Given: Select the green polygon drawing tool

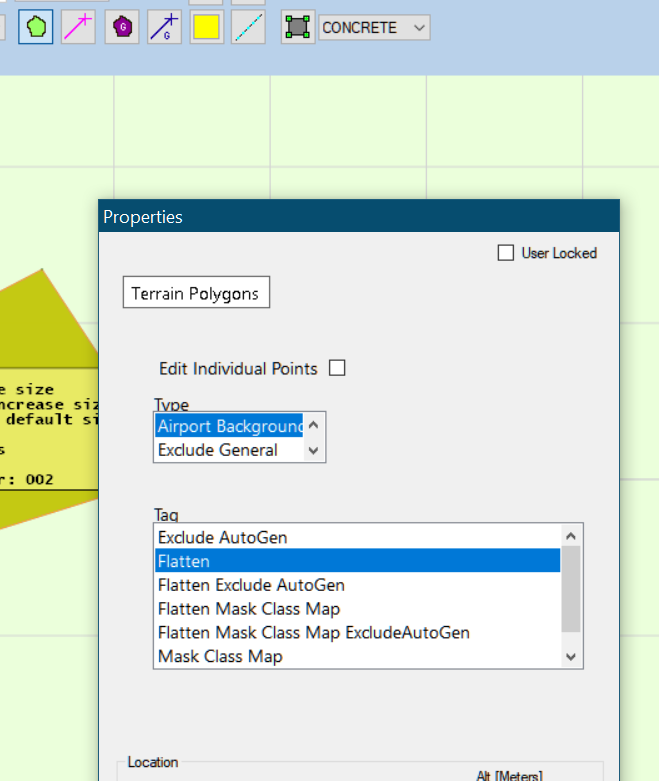Looking at the screenshot, I should (x=35, y=27).
